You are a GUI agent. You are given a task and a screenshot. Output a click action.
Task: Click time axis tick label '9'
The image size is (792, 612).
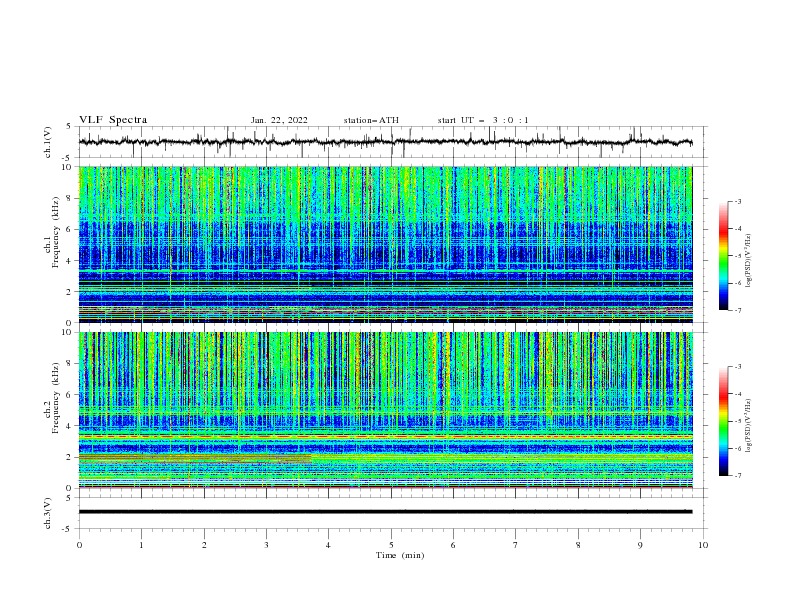tap(640, 545)
